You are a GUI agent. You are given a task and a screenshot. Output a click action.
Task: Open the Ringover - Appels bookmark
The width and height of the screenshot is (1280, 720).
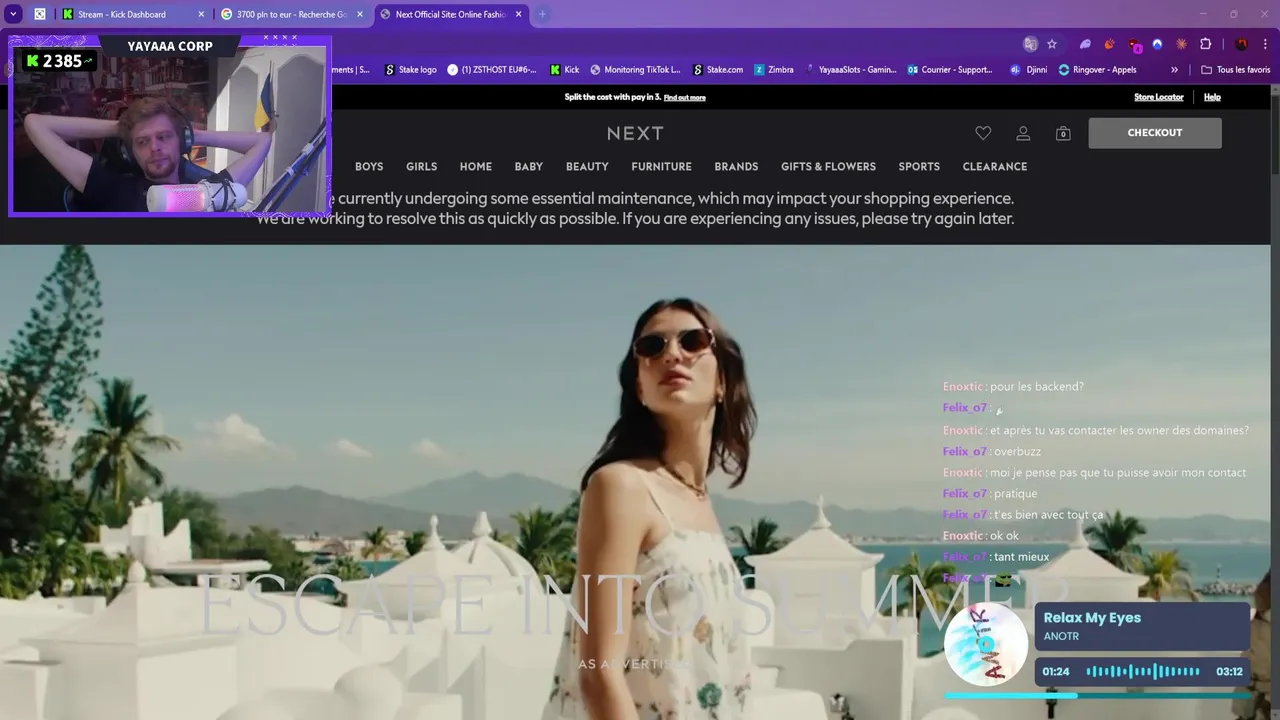pos(1097,70)
